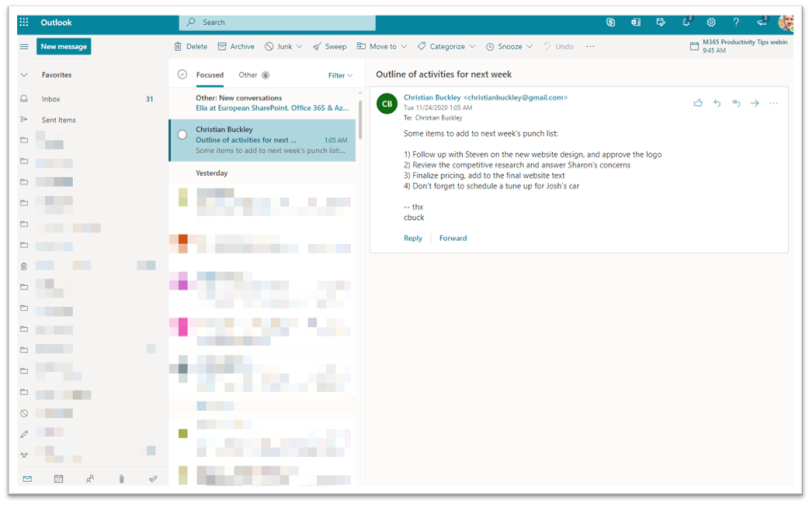Expand the Junk dropdown arrow

pos(299,47)
